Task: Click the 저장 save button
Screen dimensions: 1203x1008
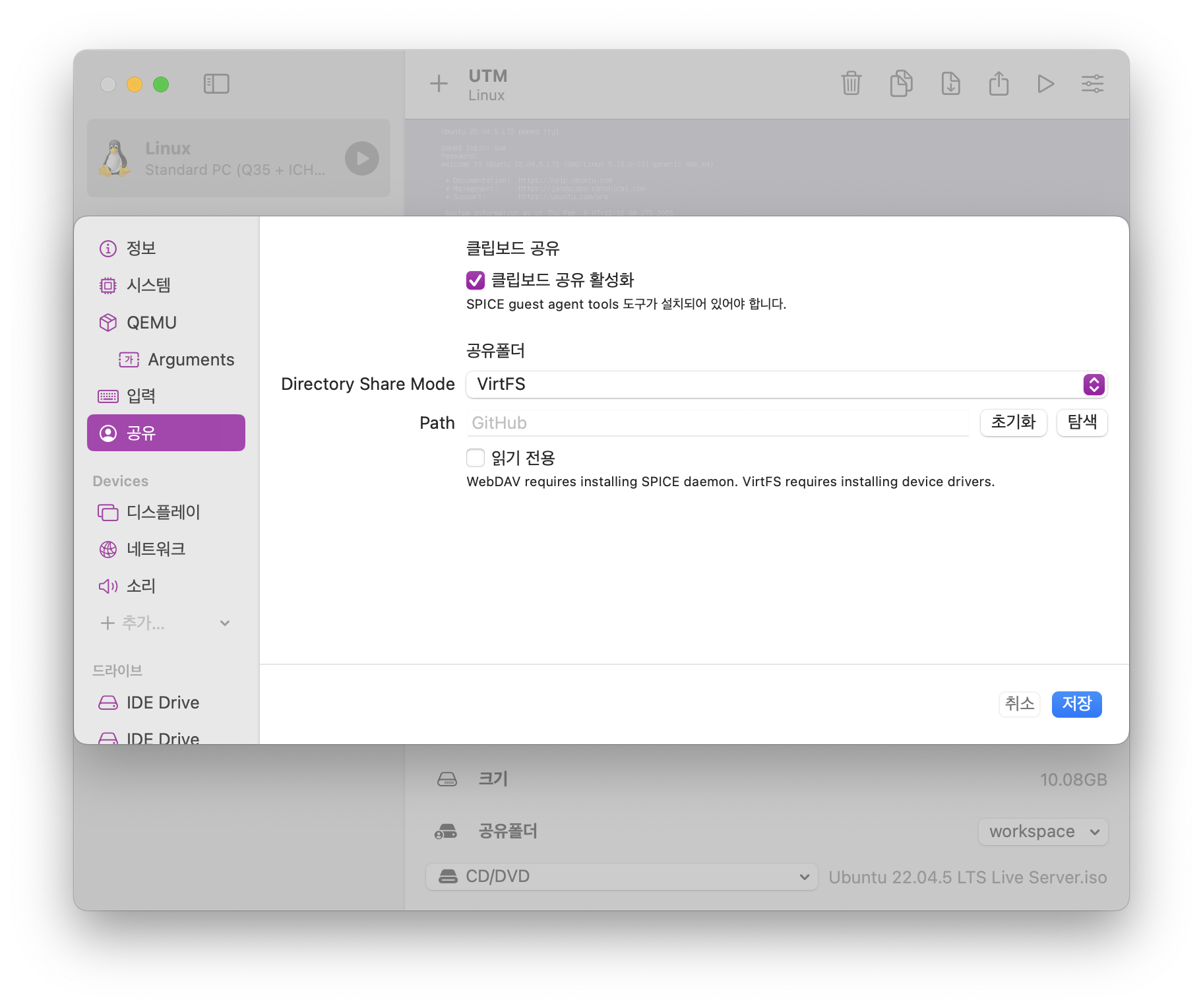Action: coord(1076,704)
